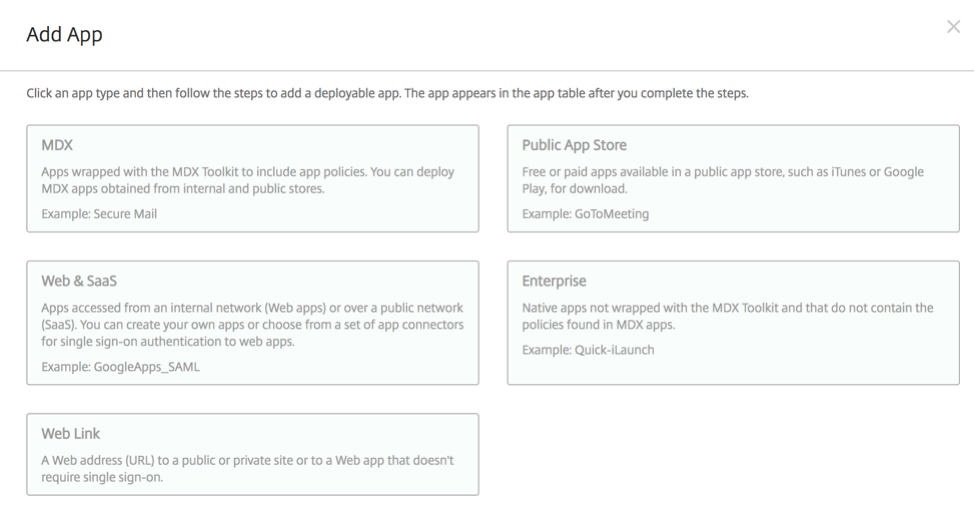Close the Add App dialog
The image size is (974, 520).
click(953, 27)
